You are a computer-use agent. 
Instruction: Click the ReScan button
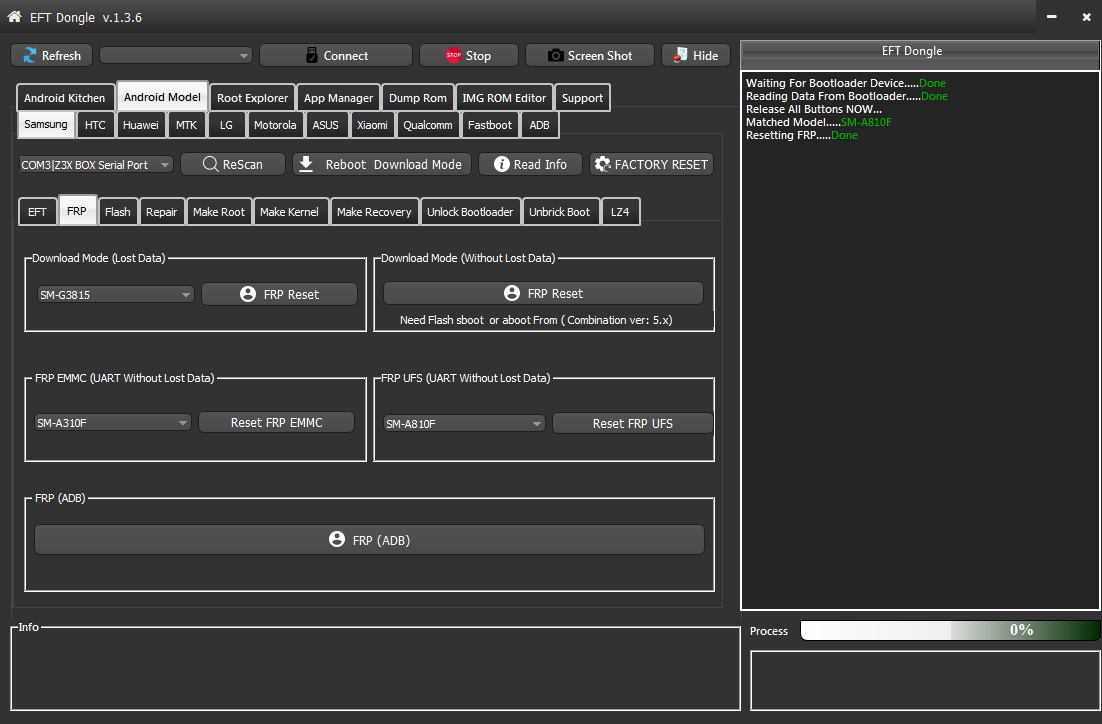point(233,164)
